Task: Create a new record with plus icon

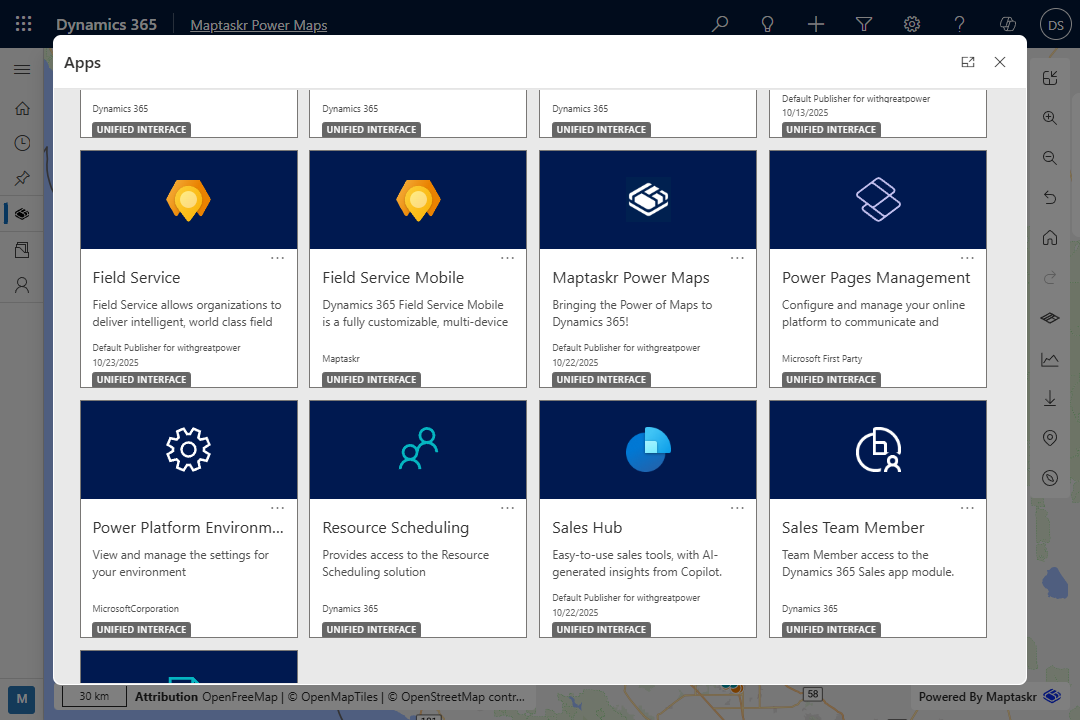Action: coord(816,24)
